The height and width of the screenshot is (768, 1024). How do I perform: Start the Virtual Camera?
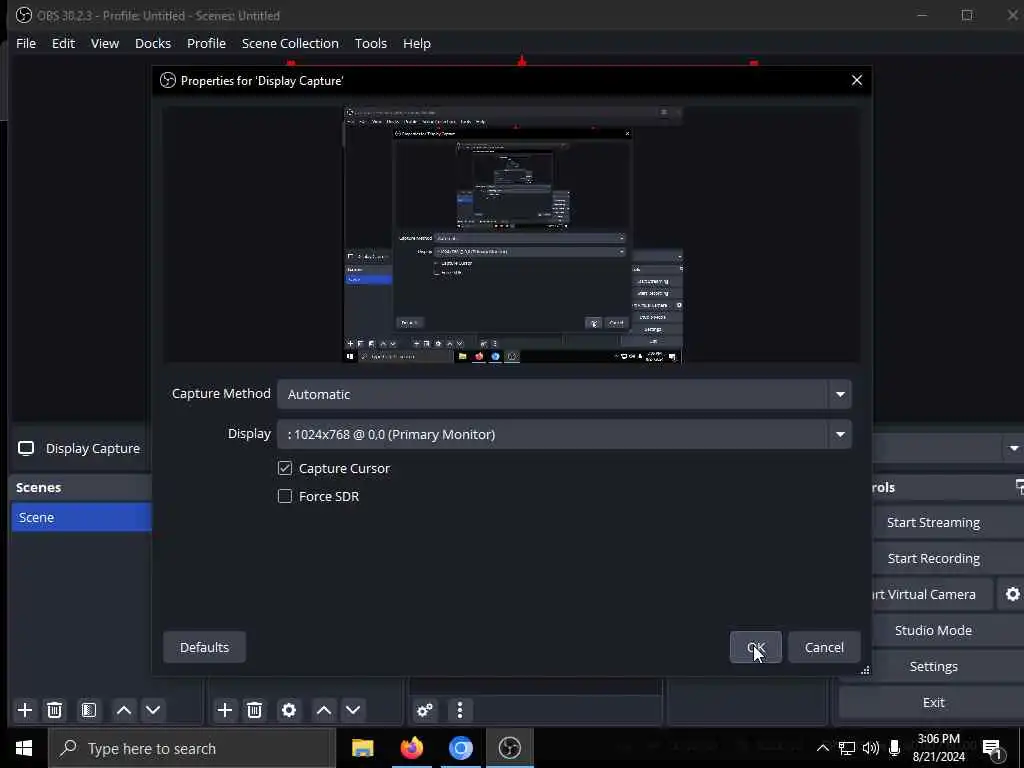tap(932, 594)
